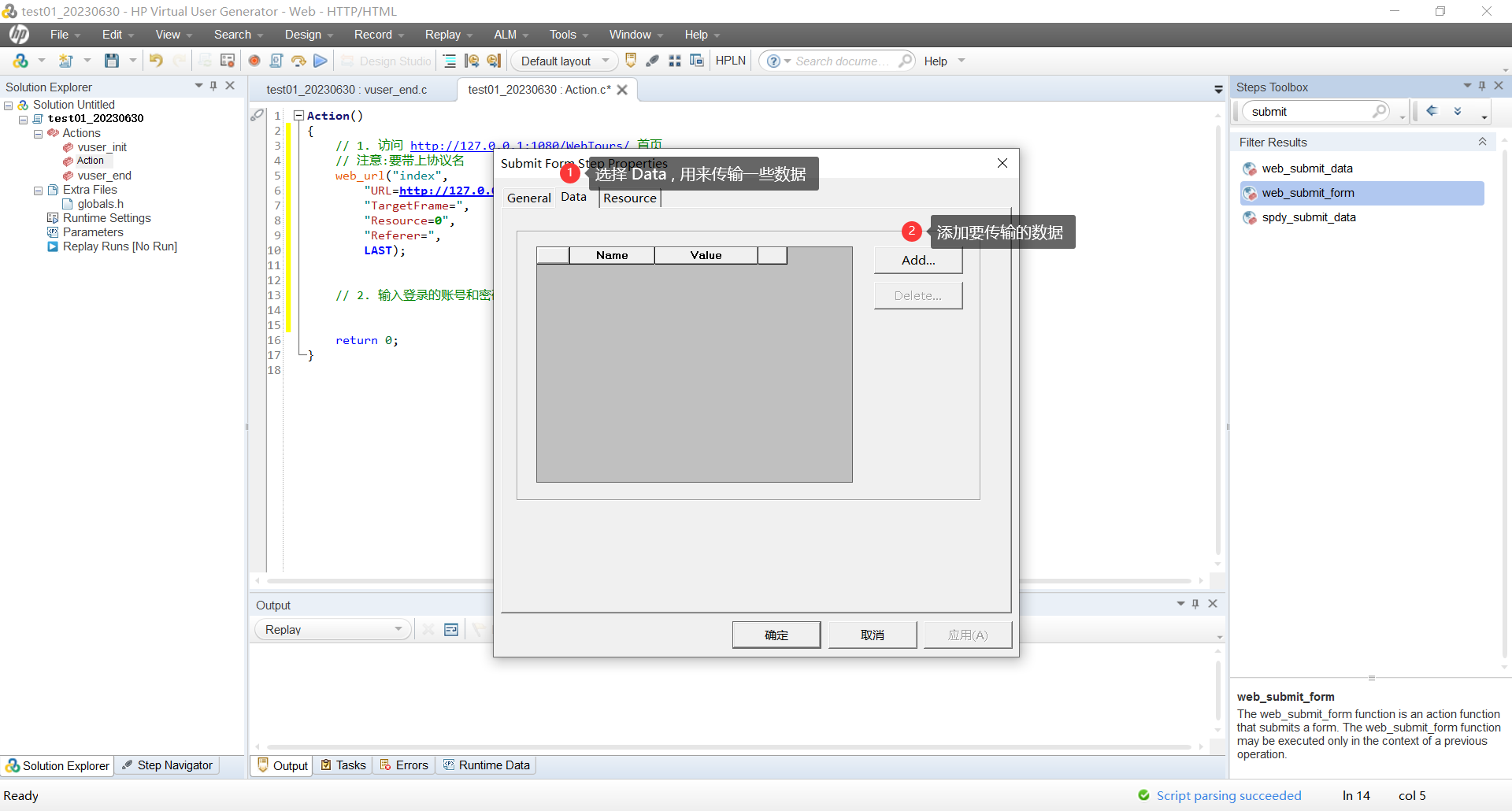Close the Submit Form Step Properties dialog
The width and height of the screenshot is (1512, 811).
pyautogui.click(x=1002, y=163)
